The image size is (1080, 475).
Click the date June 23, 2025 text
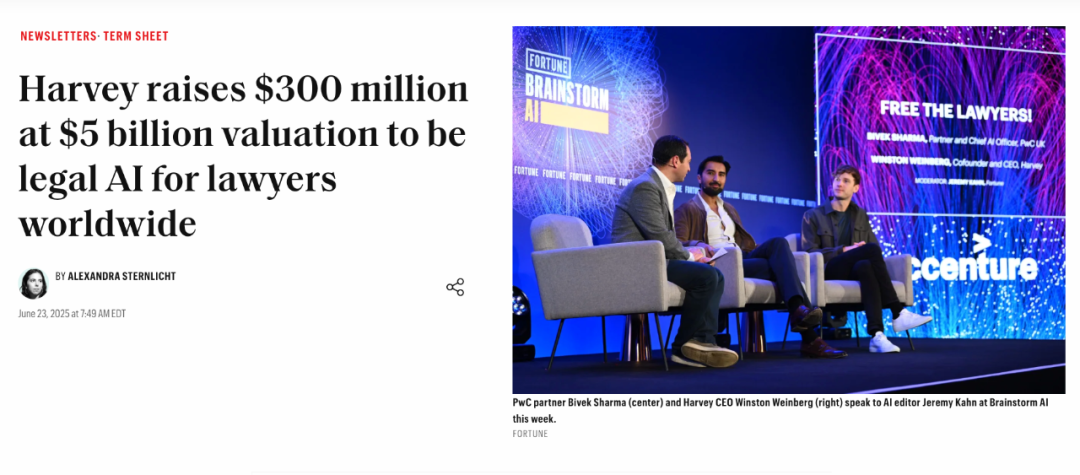click(72, 314)
